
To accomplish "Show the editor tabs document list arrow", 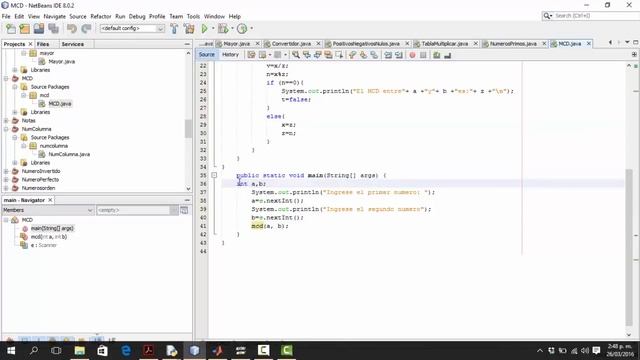I will tap(627, 42).
